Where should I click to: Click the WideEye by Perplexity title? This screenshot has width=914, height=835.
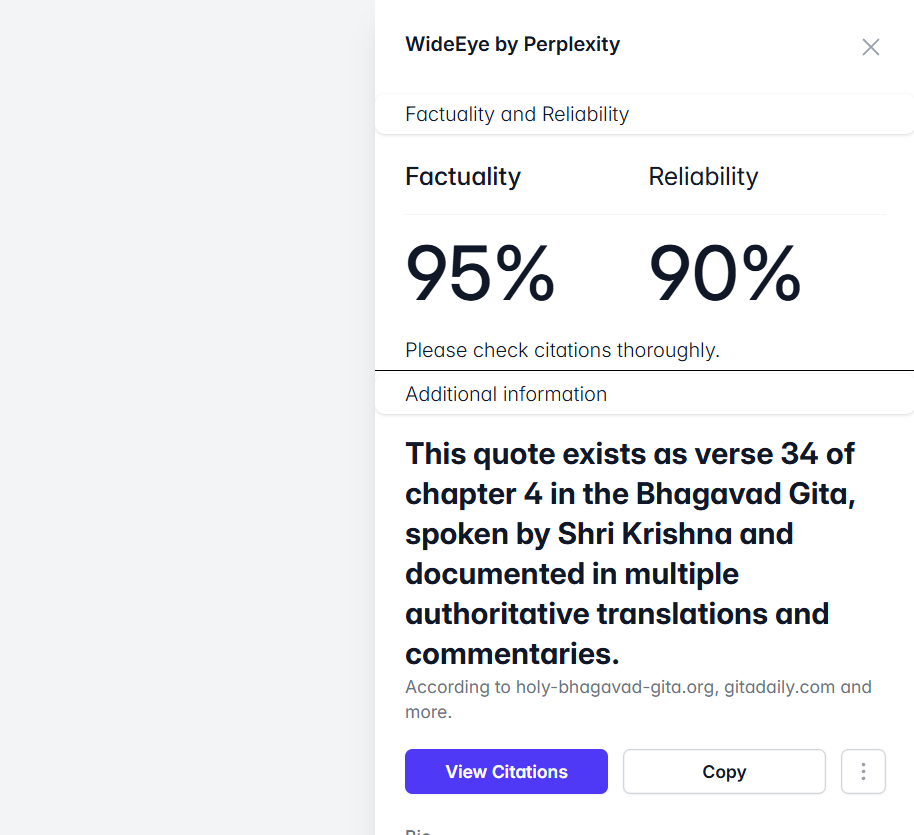512,44
